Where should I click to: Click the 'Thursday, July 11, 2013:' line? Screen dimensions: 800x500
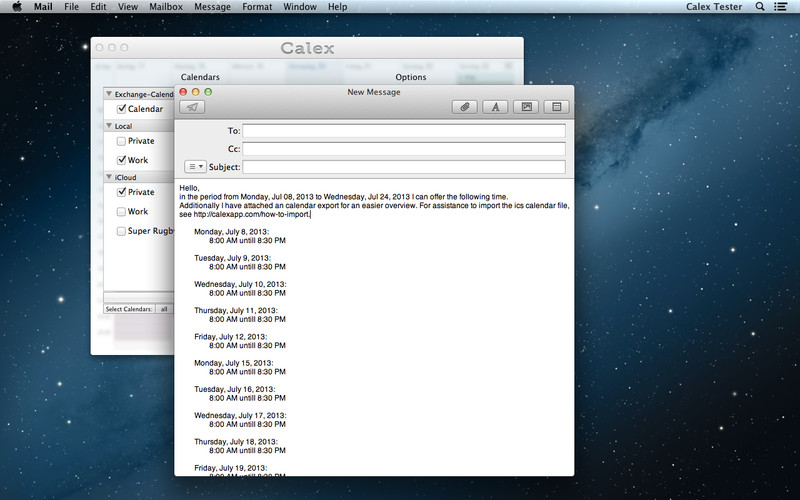pos(236,310)
